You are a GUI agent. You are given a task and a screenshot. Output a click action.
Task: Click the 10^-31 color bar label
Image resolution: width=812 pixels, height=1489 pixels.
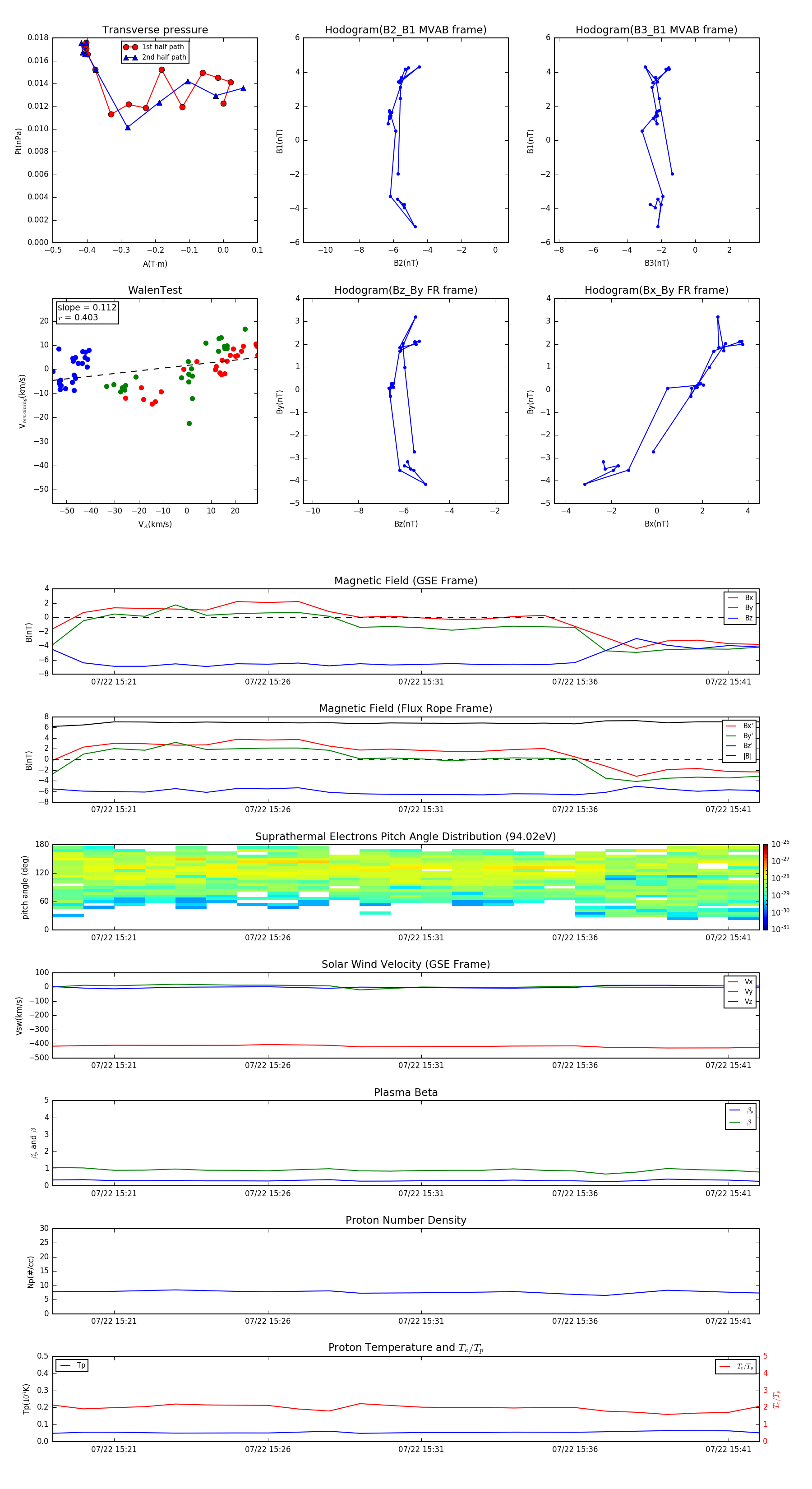point(780,929)
